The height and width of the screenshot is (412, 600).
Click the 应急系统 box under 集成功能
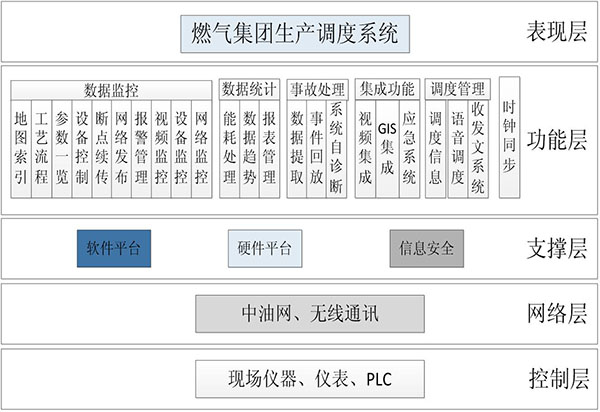[x=409, y=149]
